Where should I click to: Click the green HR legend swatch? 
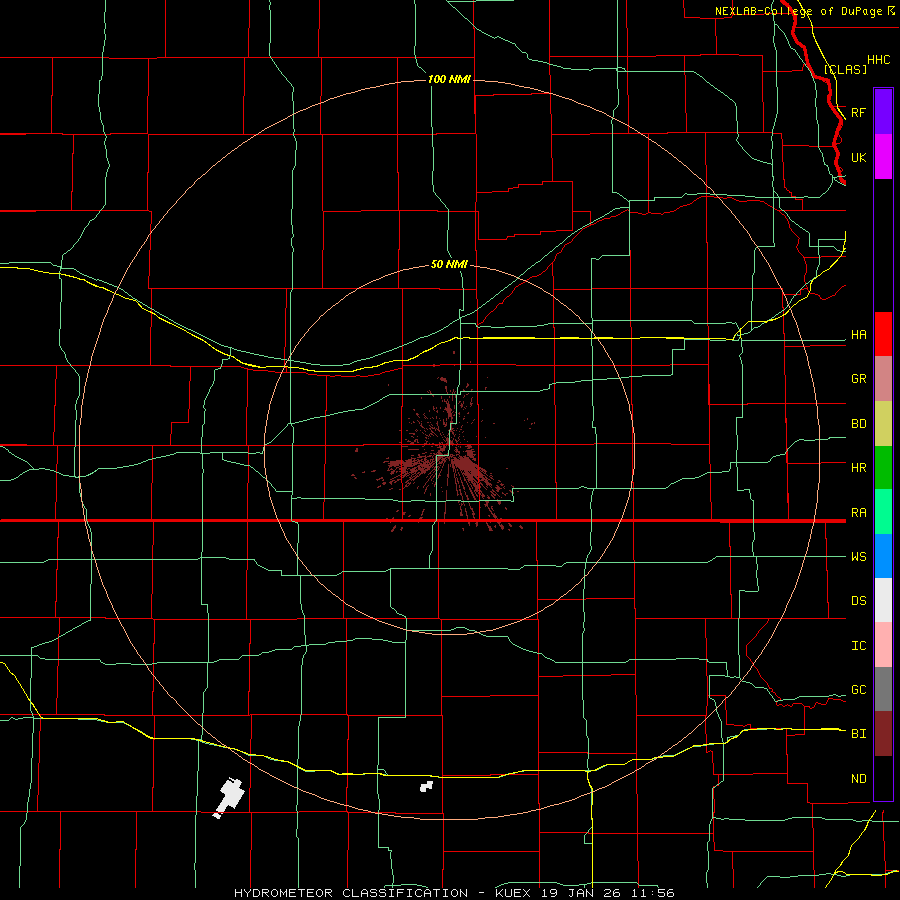click(883, 468)
